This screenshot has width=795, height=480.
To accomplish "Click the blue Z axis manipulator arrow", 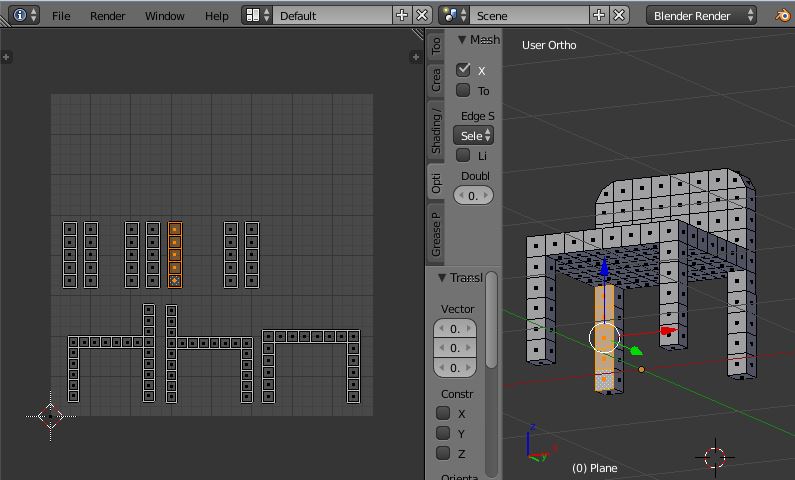I will point(604,268).
